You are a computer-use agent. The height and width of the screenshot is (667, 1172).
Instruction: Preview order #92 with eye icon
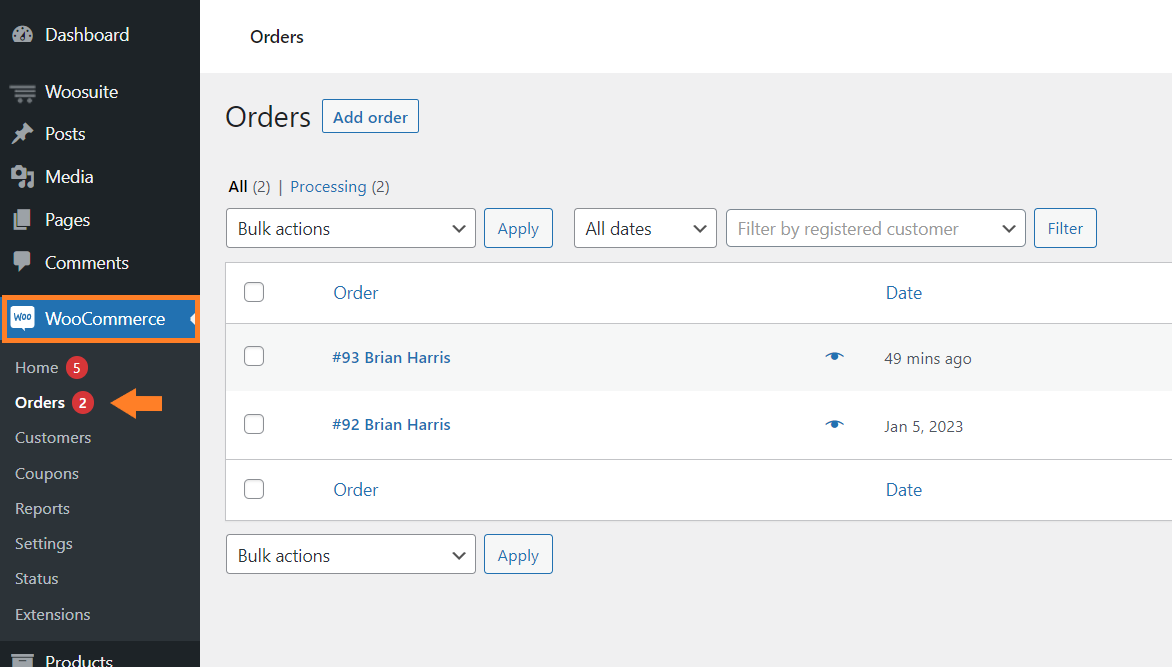point(834,425)
